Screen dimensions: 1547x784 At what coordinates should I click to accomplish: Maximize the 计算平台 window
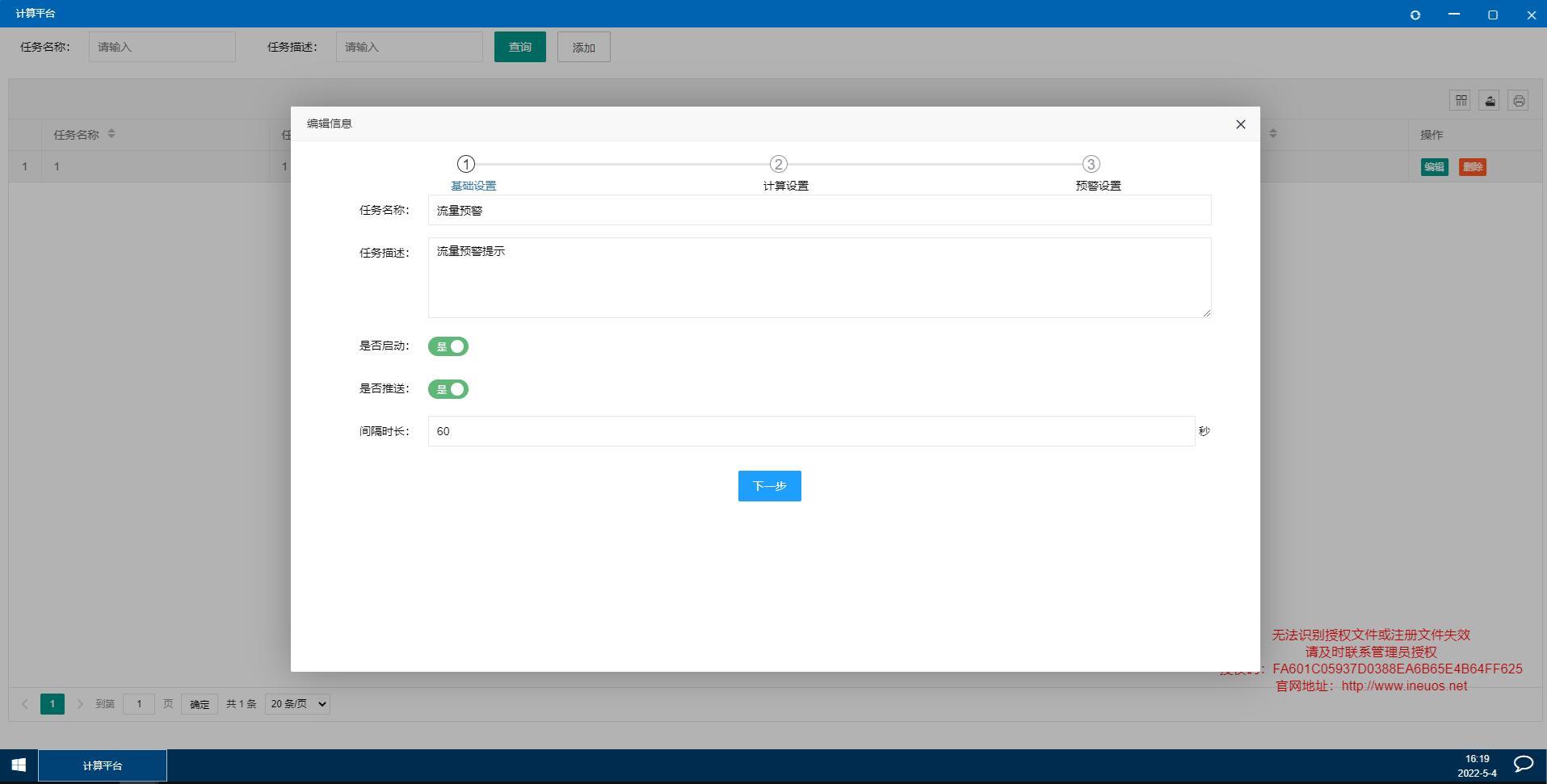click(x=1493, y=15)
